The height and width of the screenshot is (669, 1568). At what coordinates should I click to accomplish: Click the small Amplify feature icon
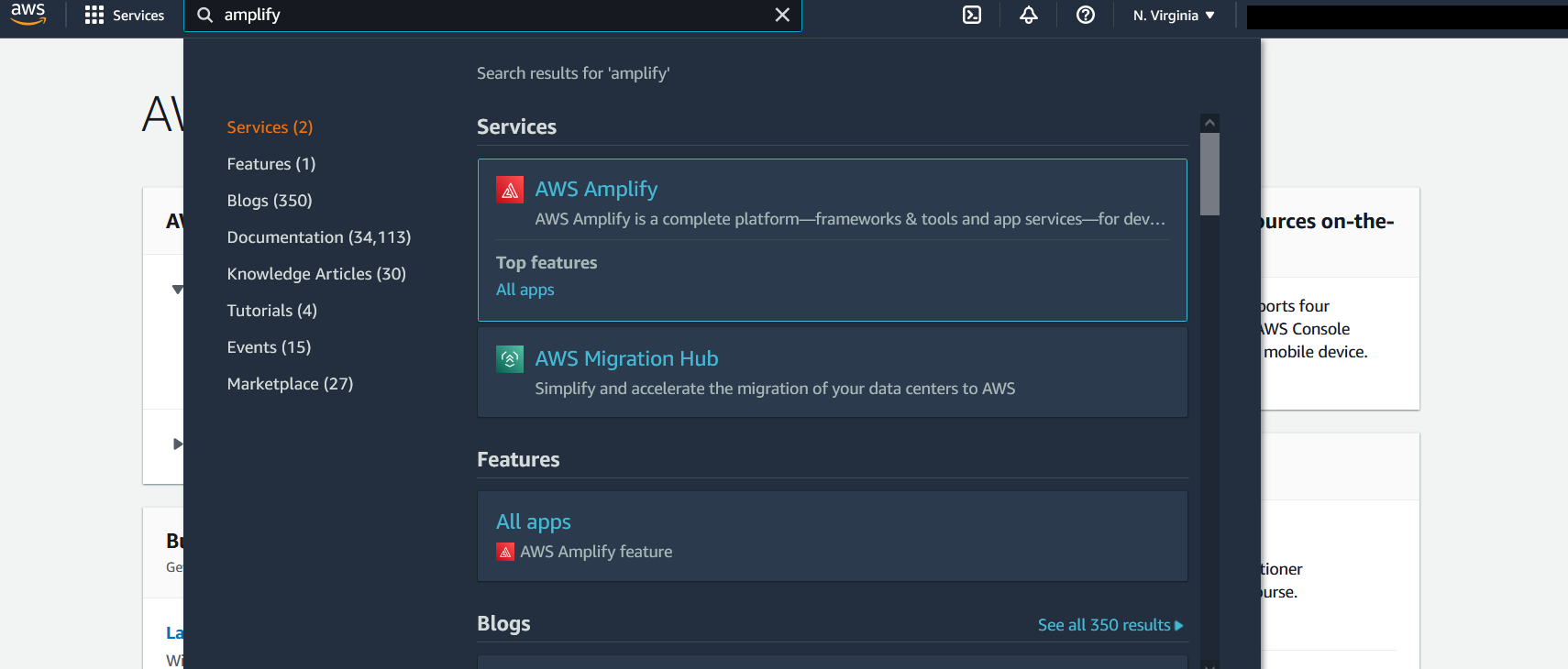click(505, 552)
